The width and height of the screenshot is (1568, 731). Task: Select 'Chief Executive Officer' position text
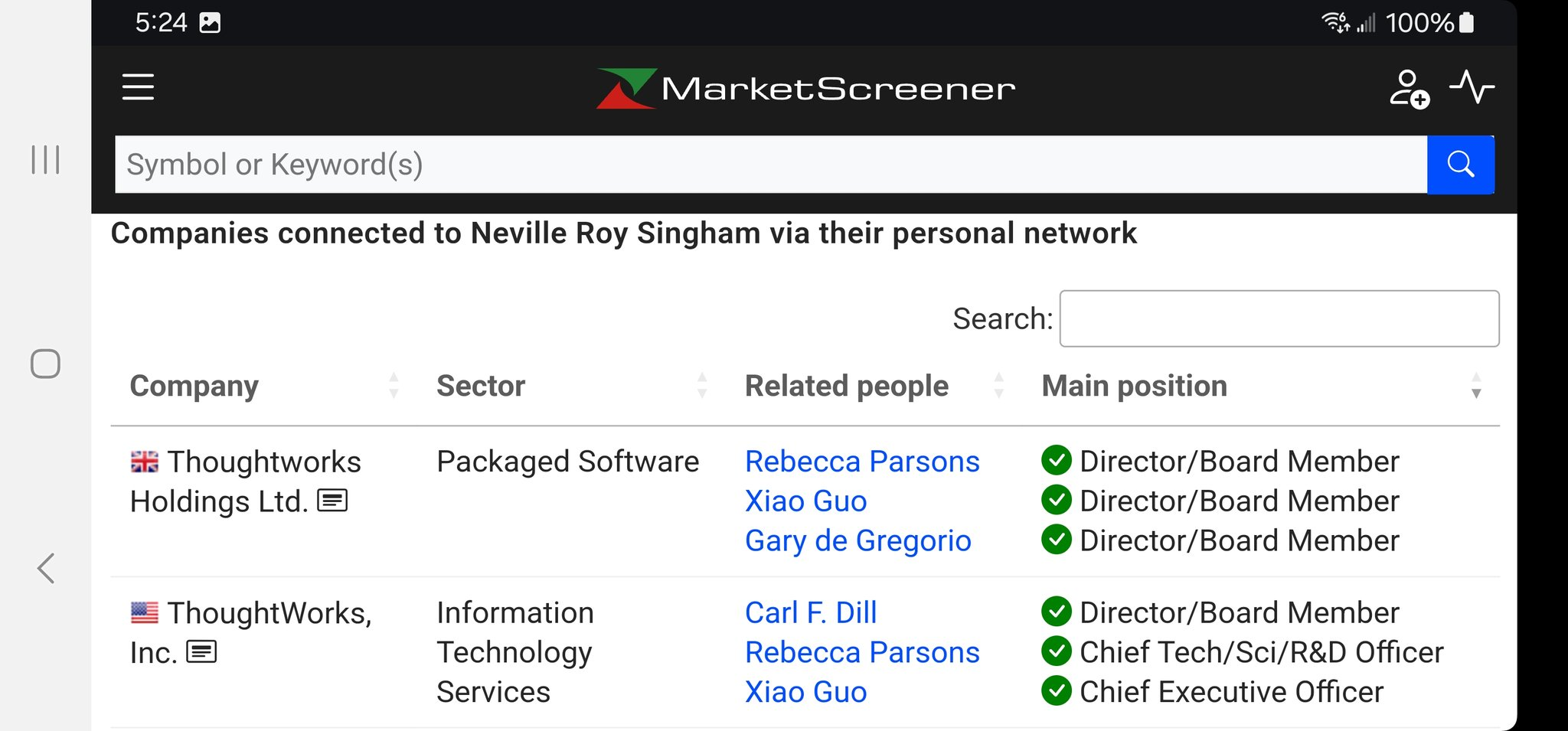pyautogui.click(x=1231, y=692)
